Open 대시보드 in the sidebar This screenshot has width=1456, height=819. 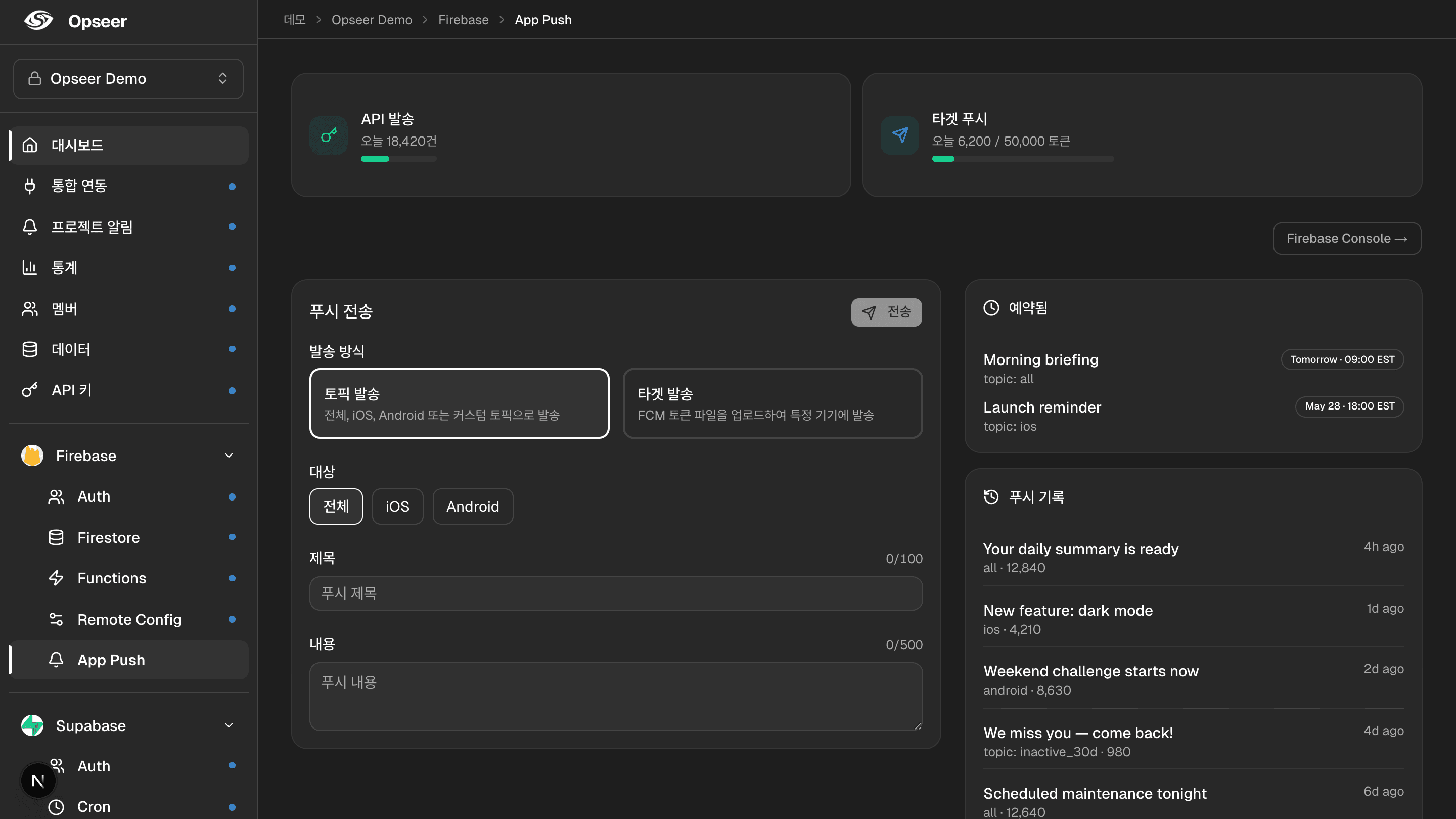point(129,145)
